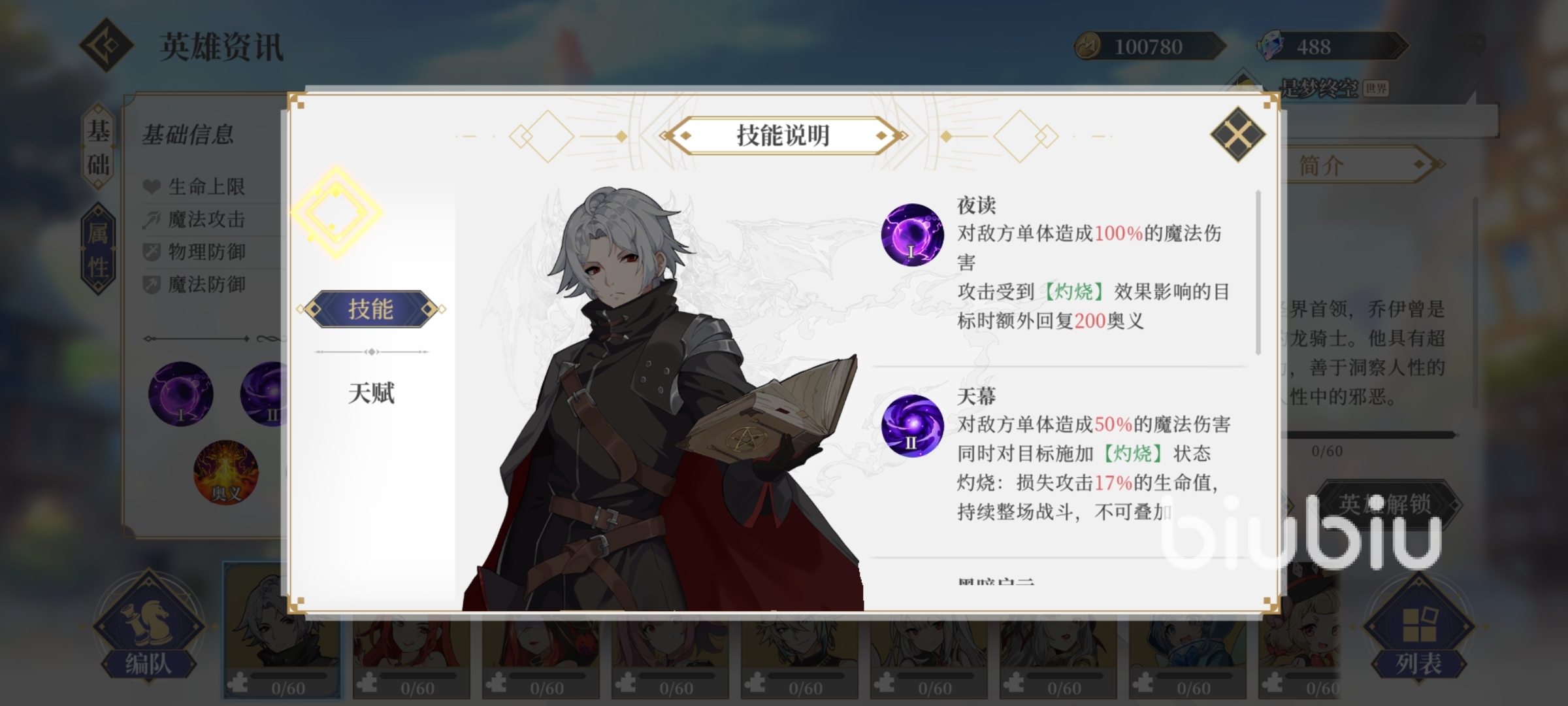Click the yellow diamond emblem above 技能
The image size is (1568, 706).
[336, 212]
